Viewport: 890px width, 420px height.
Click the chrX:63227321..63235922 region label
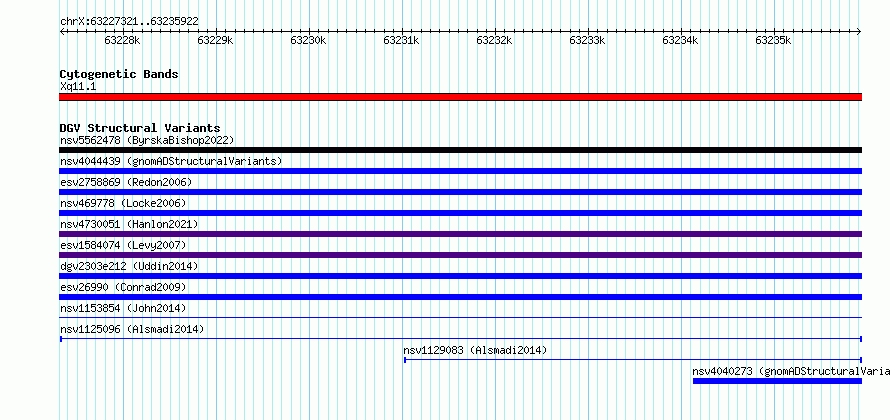[129, 22]
